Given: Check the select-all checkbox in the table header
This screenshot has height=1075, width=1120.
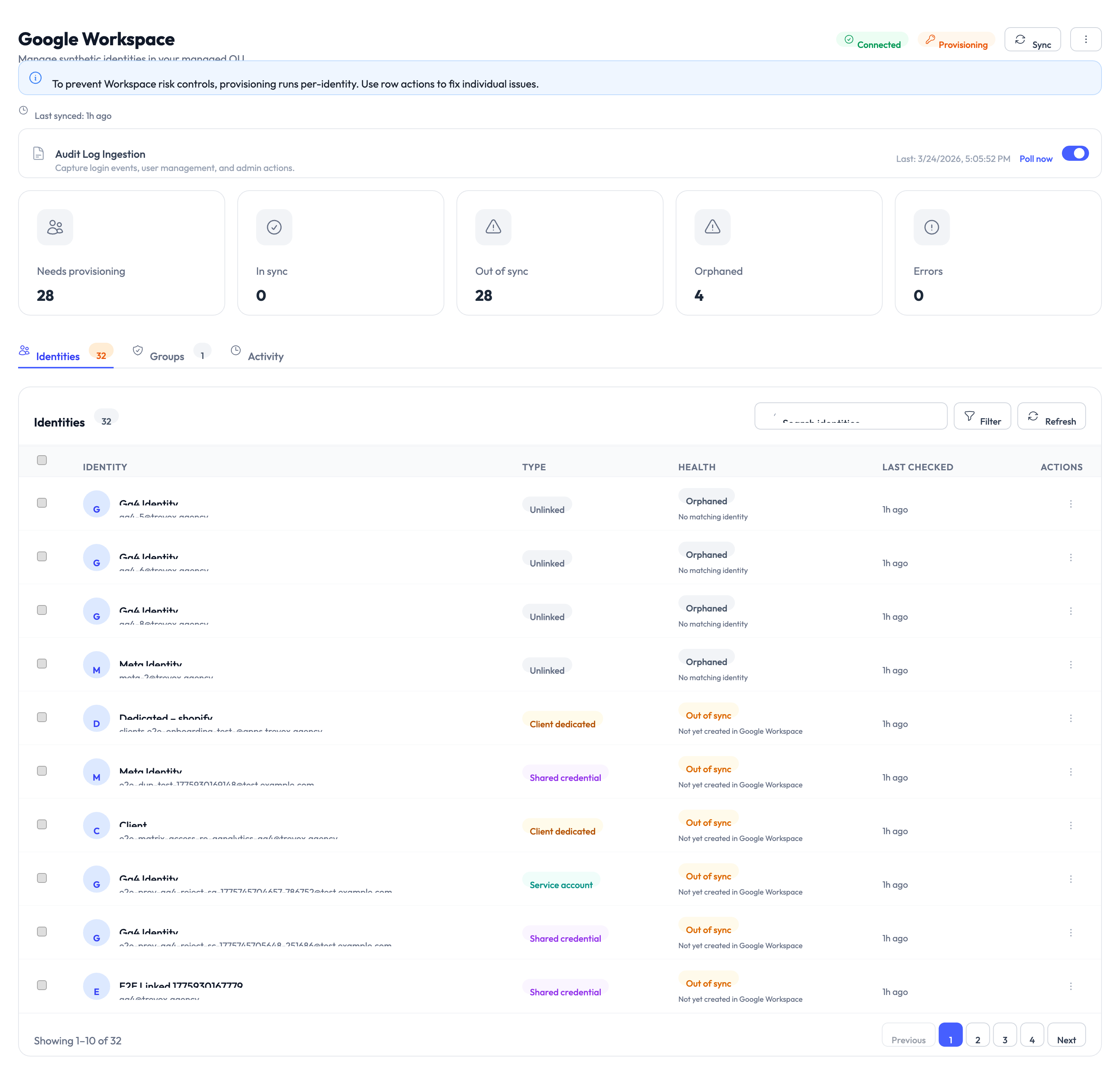Looking at the screenshot, I should [x=42, y=460].
